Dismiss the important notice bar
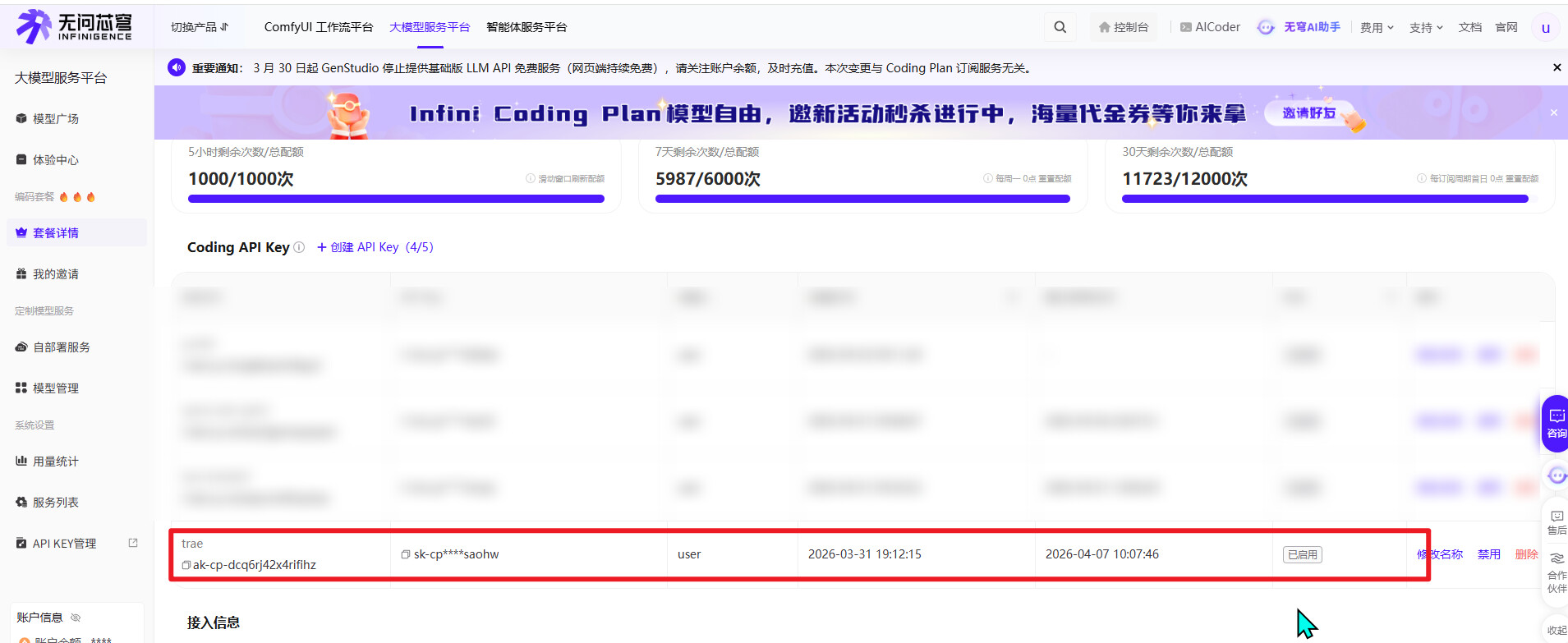 pyautogui.click(x=1557, y=67)
